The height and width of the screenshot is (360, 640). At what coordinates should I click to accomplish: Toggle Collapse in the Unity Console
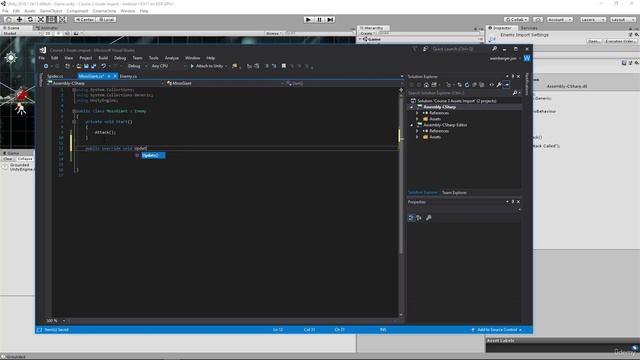pos(24,159)
